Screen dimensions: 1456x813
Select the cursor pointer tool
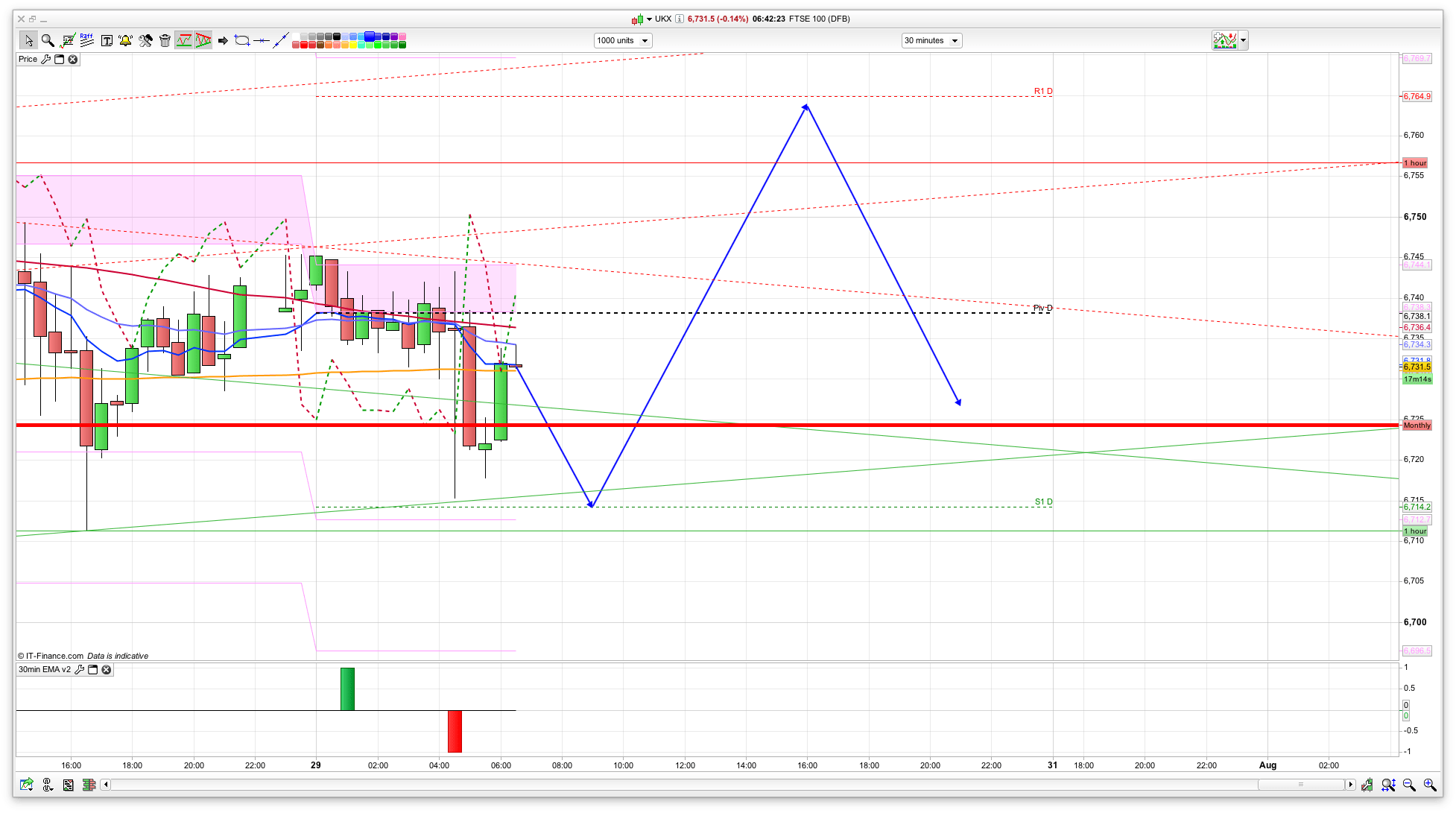[28, 40]
